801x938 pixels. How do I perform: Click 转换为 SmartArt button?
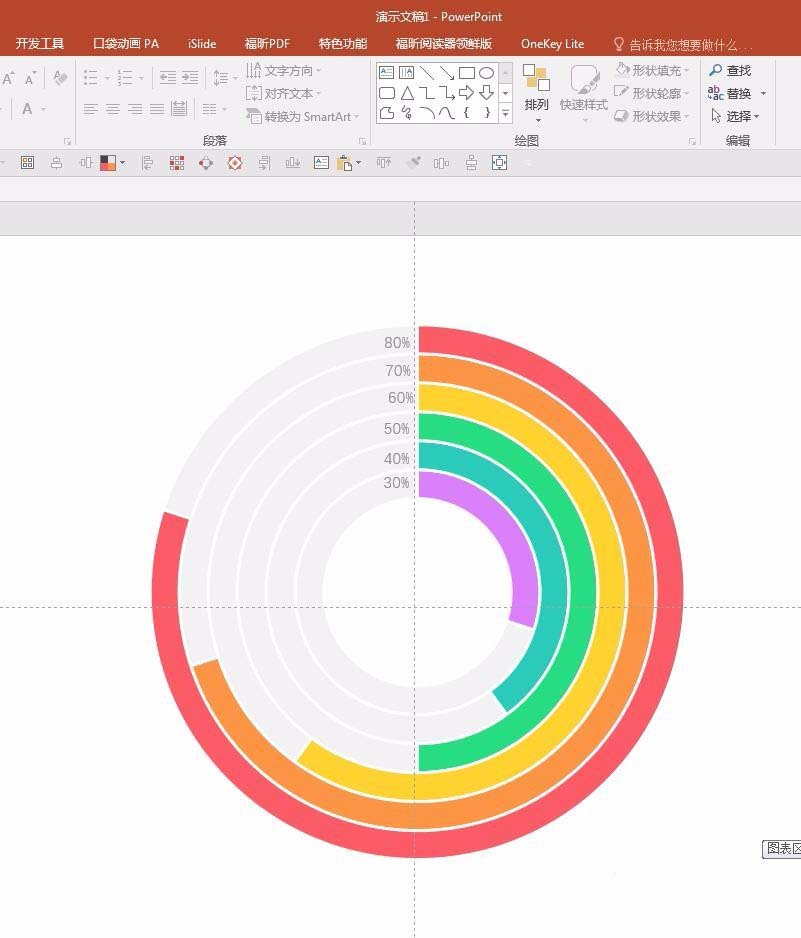(302, 117)
